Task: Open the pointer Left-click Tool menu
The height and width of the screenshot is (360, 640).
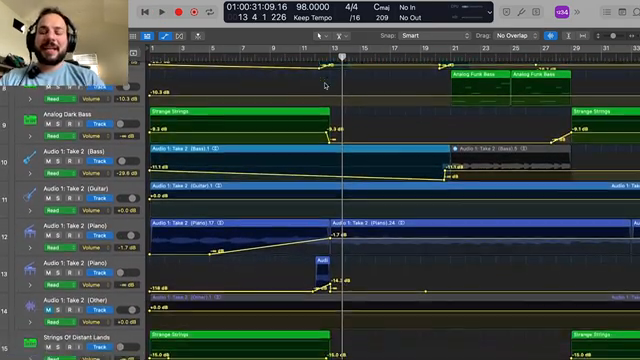Action: coord(322,36)
